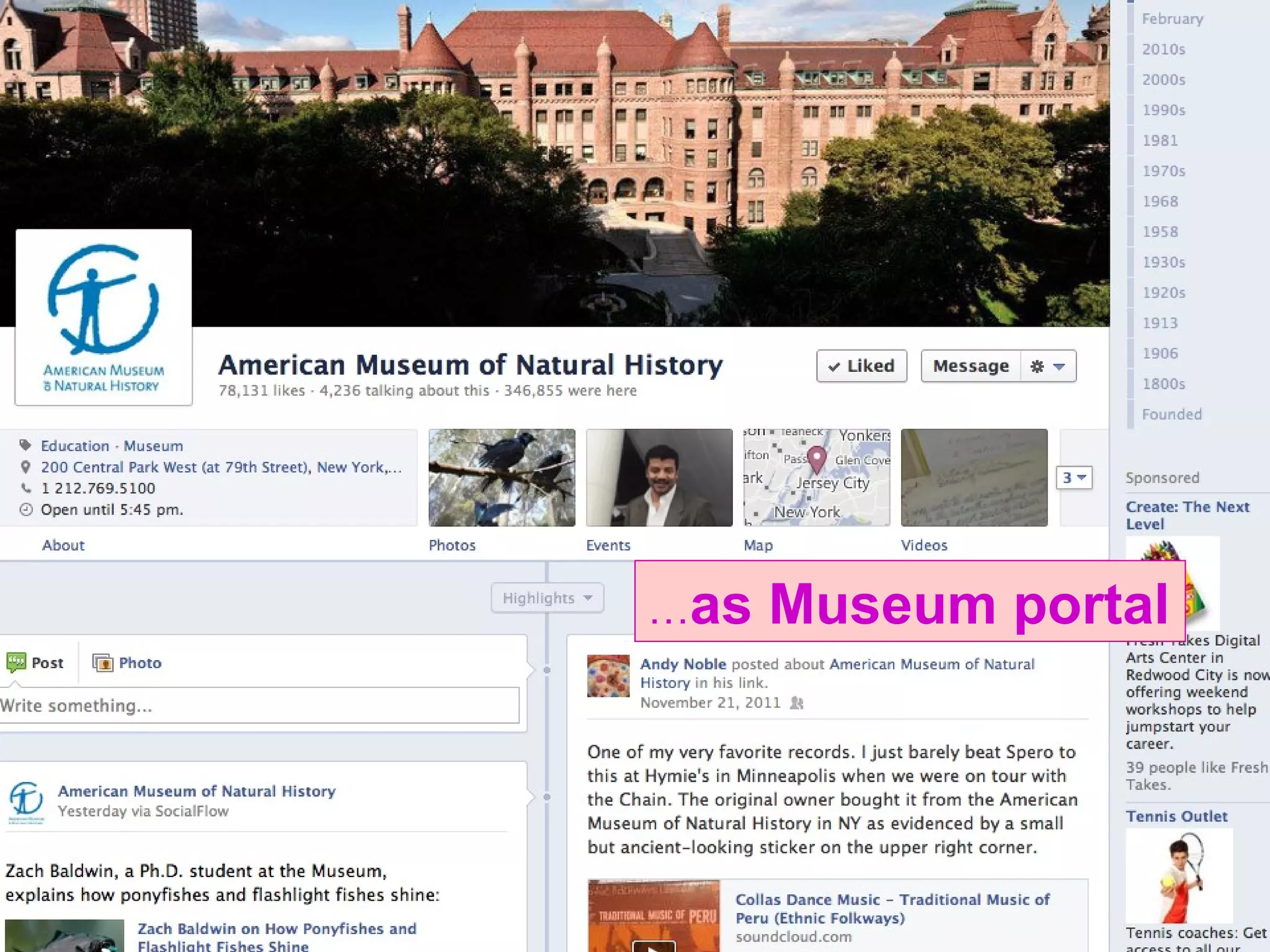Image resolution: width=1270 pixels, height=952 pixels.
Task: Open the Message button
Action: [970, 366]
